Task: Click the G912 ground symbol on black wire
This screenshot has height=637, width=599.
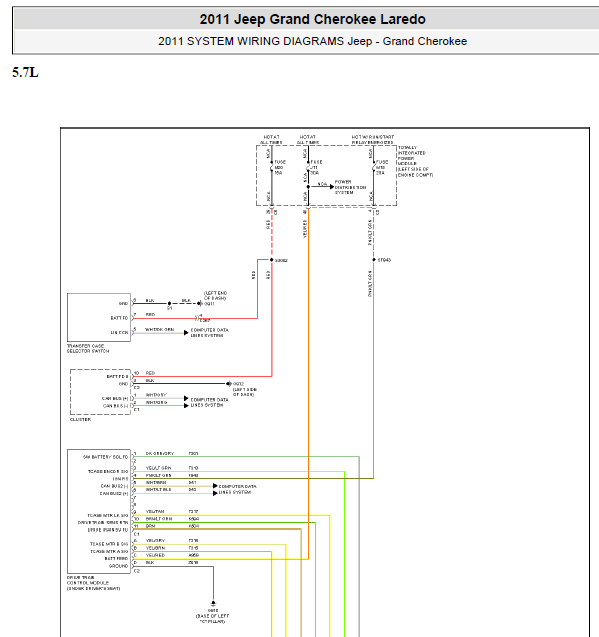Action: coord(229,384)
